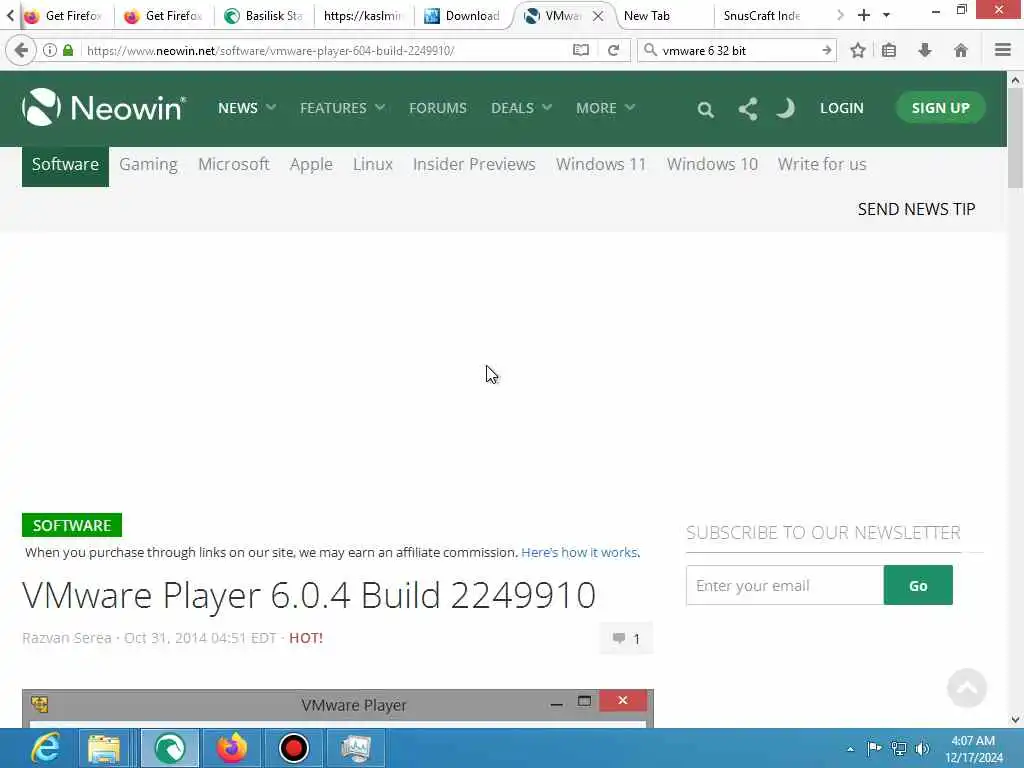Viewport: 1024px width, 768px height.
Task: Click the Neowin logo
Action: tap(104, 107)
